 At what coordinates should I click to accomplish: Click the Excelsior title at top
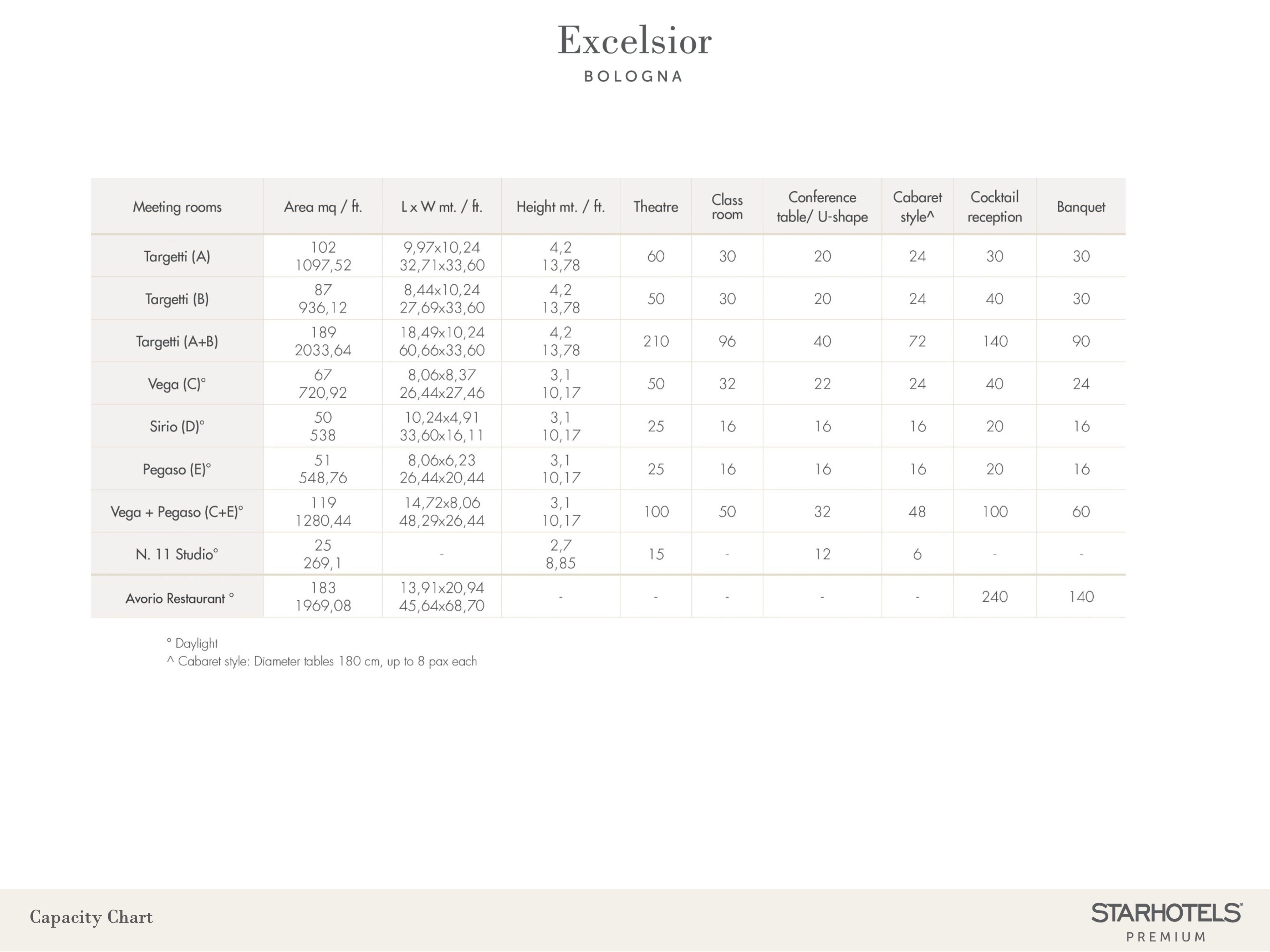(634, 41)
